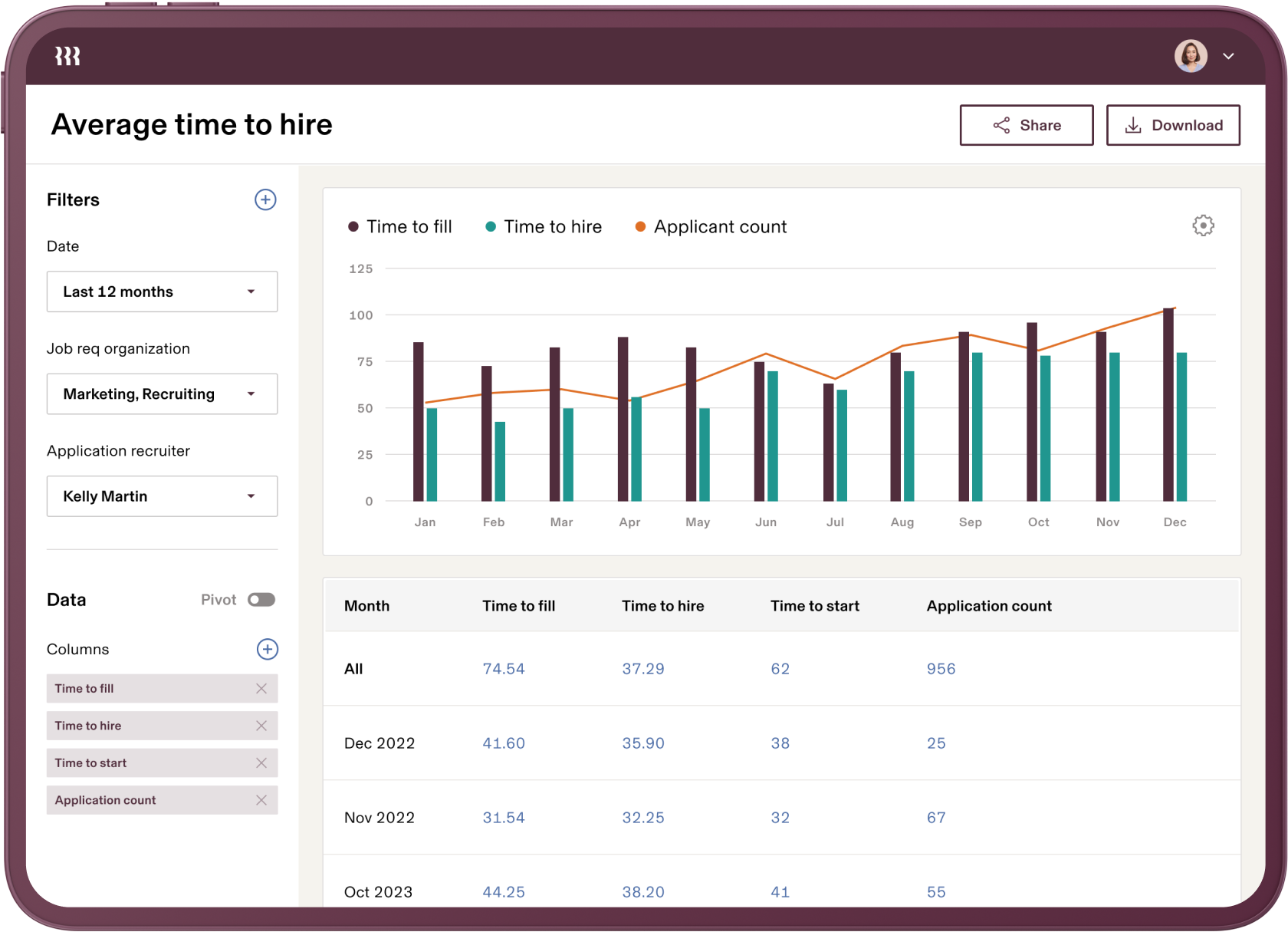
Task: Add a new filter with the plus icon
Action: 265,199
